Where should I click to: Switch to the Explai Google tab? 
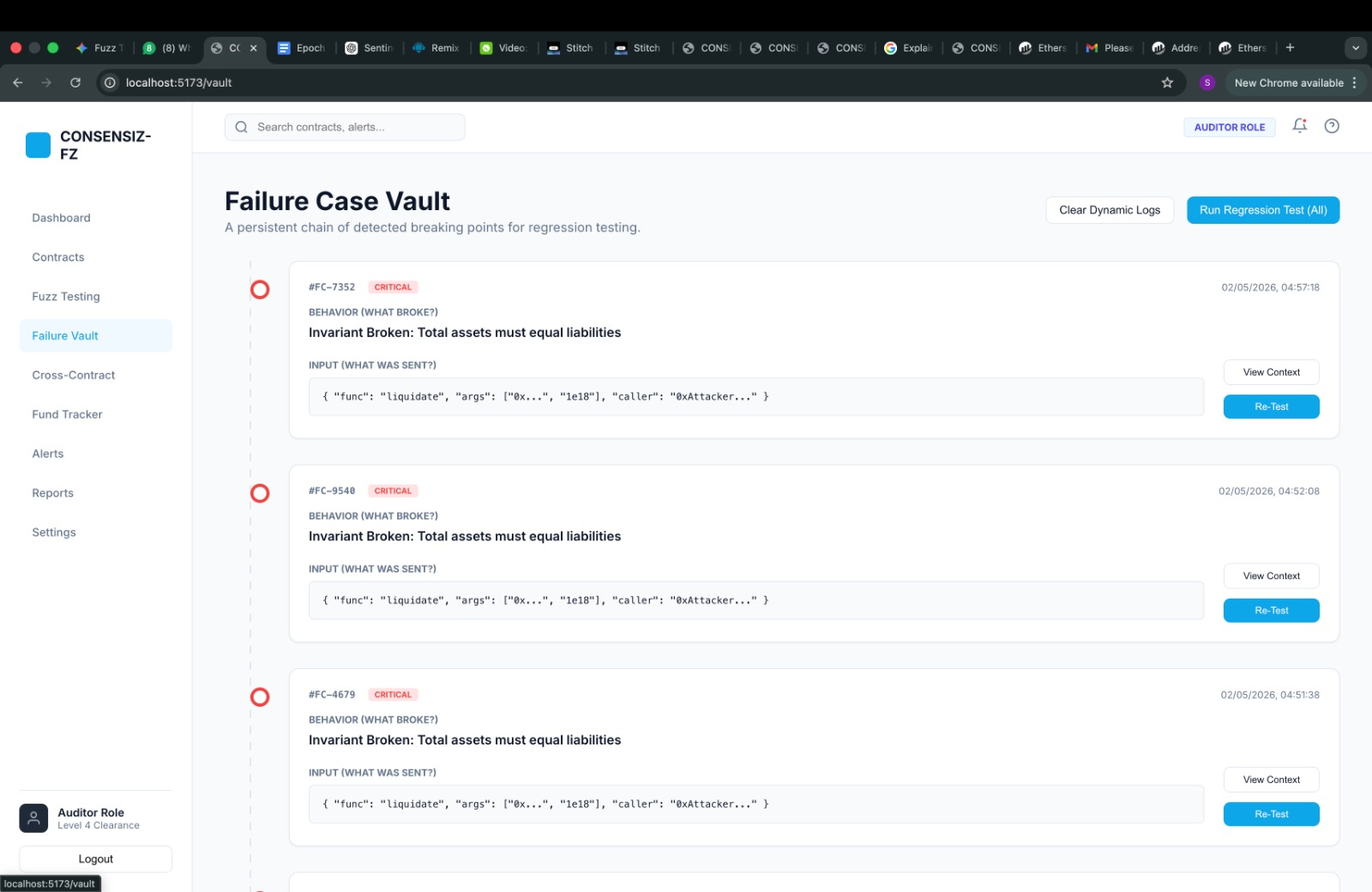coord(908,48)
